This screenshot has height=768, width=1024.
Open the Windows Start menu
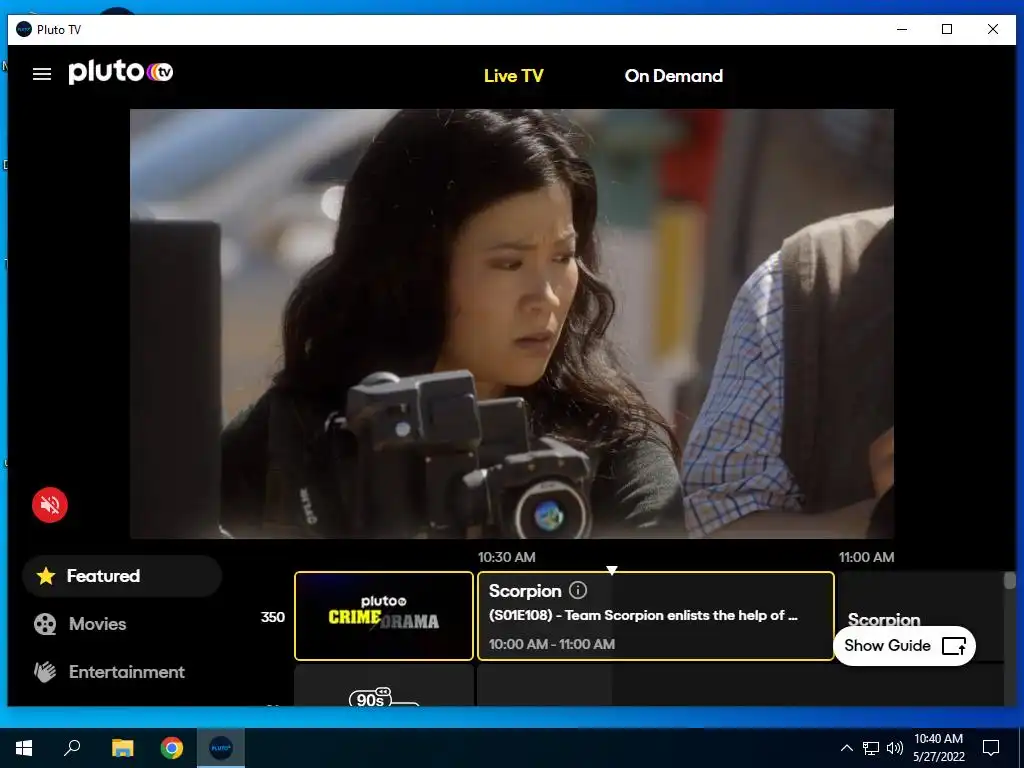[x=24, y=748]
